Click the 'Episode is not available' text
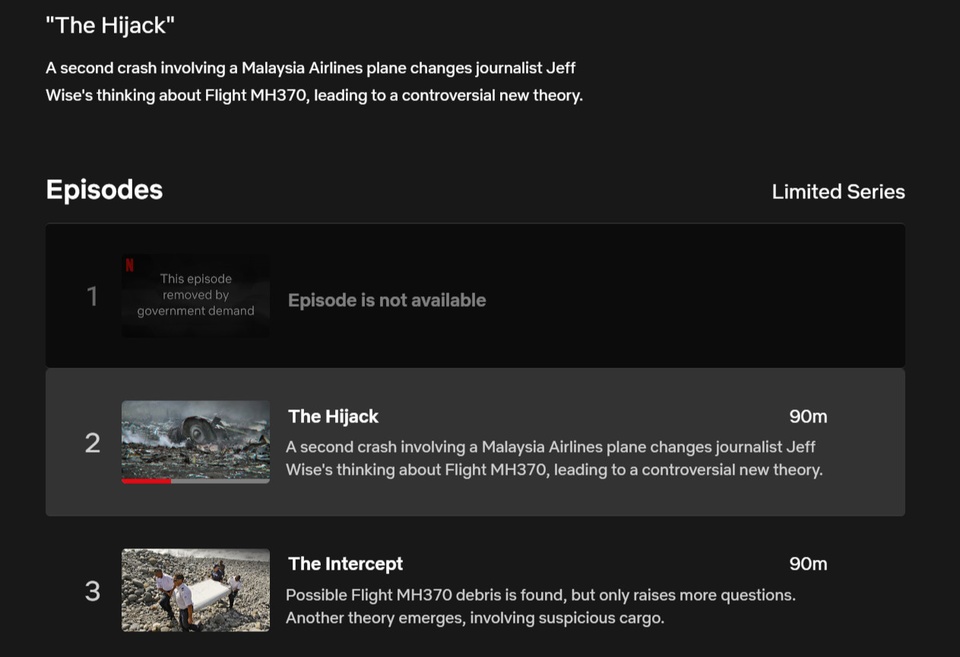Viewport: 960px width, 657px height. (386, 300)
